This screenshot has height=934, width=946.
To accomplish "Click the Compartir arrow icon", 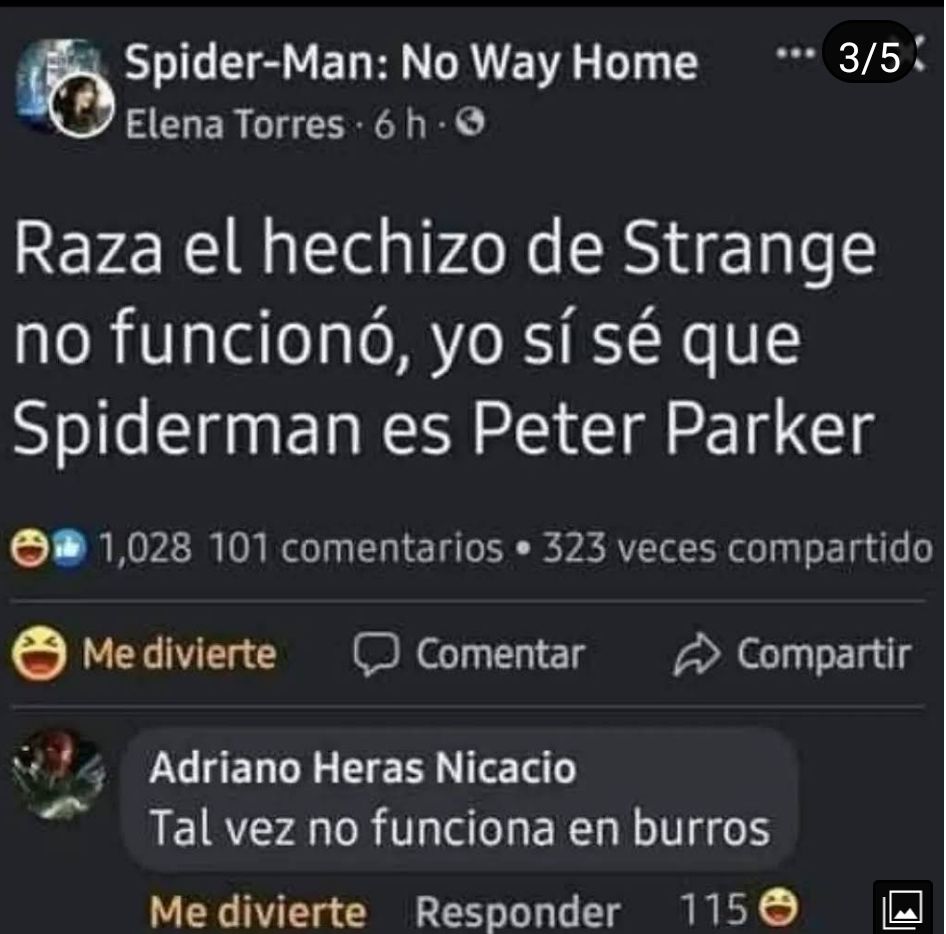I will pos(697,654).
